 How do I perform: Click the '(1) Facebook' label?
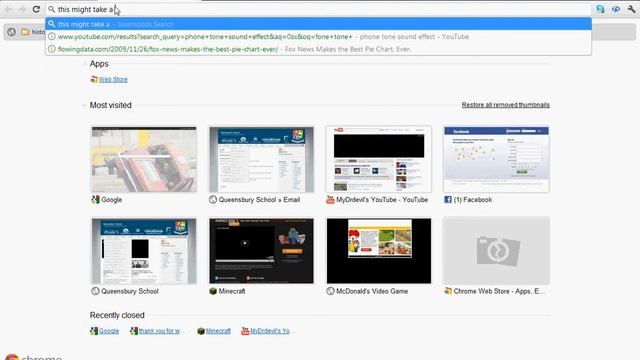[x=473, y=200]
